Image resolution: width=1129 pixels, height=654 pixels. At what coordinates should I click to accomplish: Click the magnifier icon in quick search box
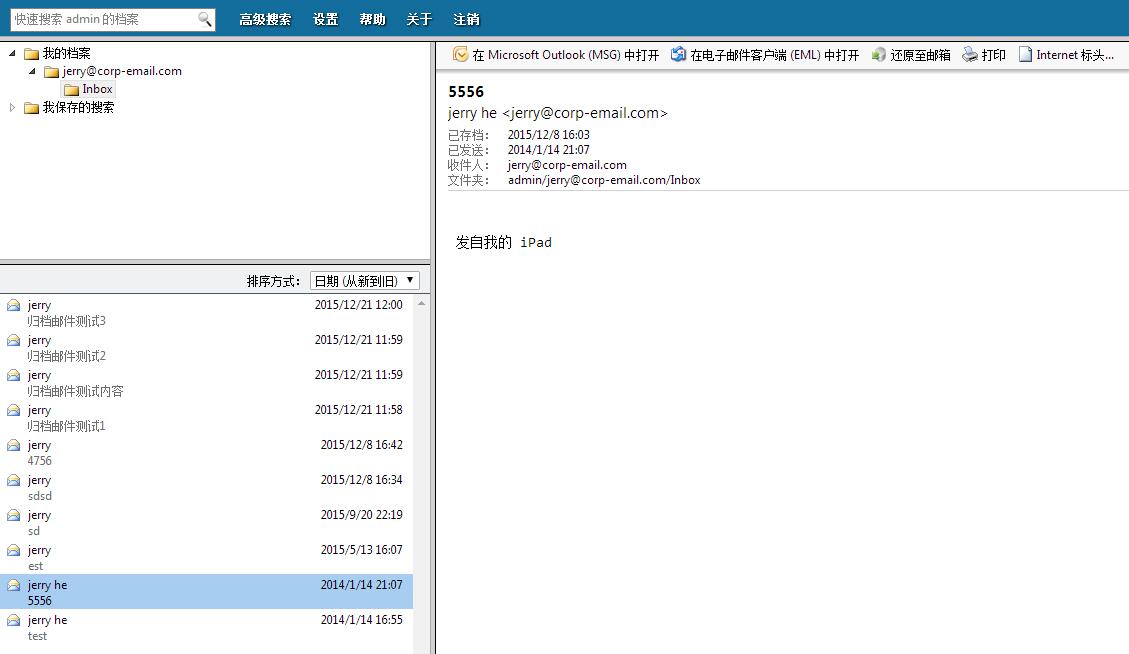204,19
